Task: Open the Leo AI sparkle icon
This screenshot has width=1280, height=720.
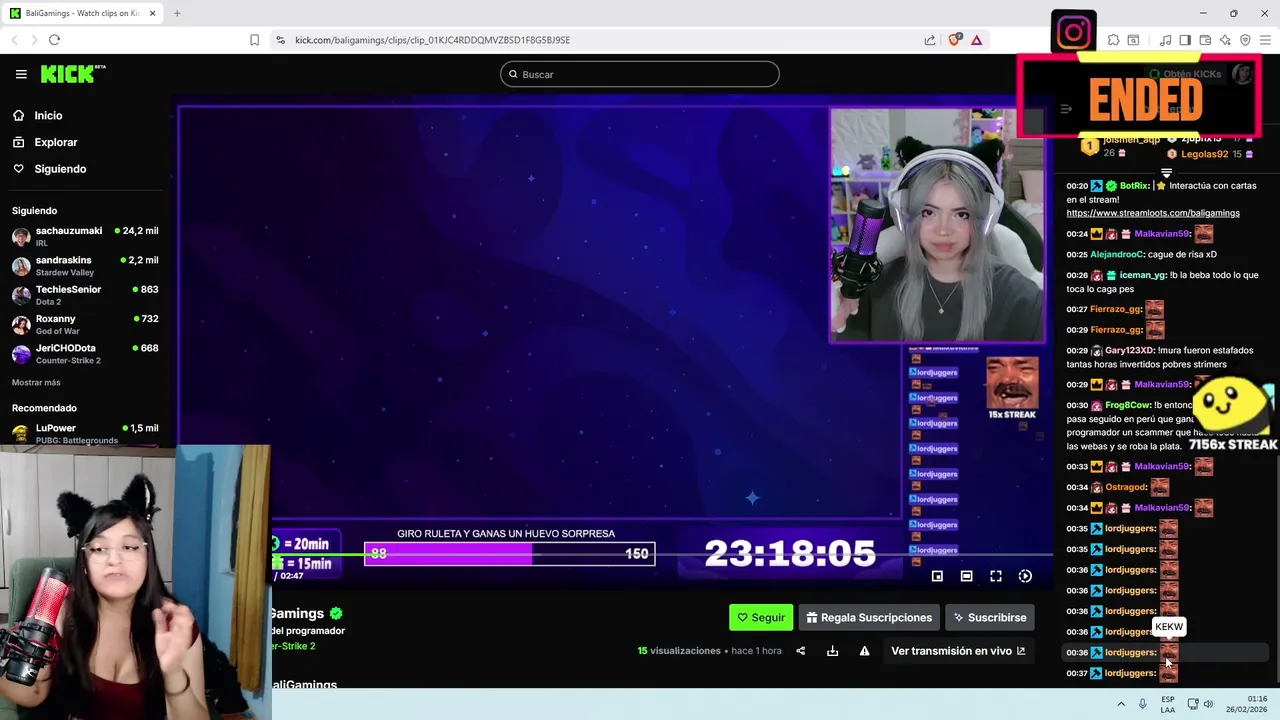Action: (1225, 40)
